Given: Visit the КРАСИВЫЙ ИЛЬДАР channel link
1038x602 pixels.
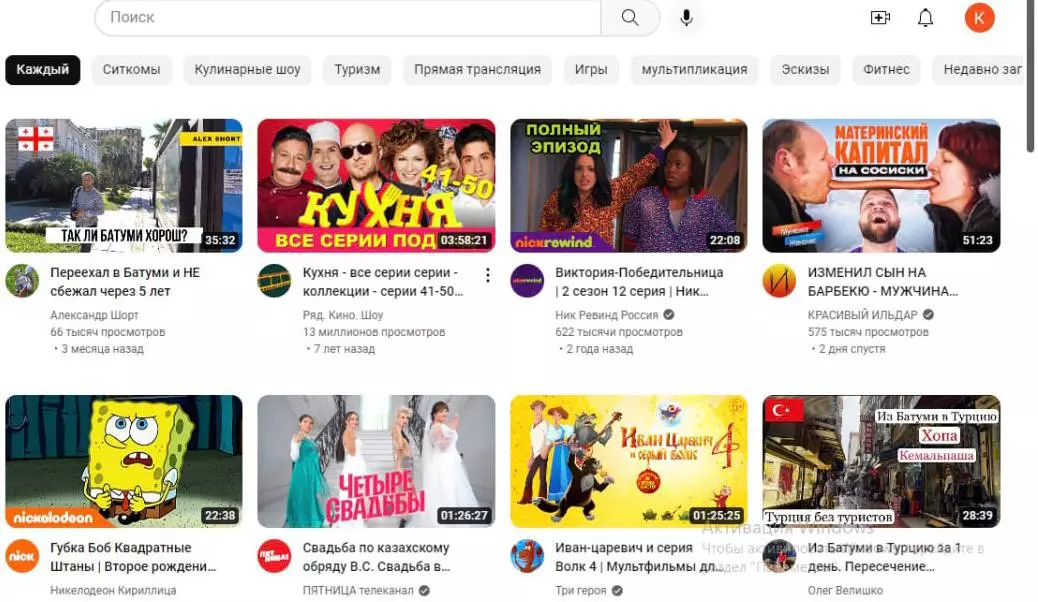Looking at the screenshot, I should pyautogui.click(x=862, y=315).
